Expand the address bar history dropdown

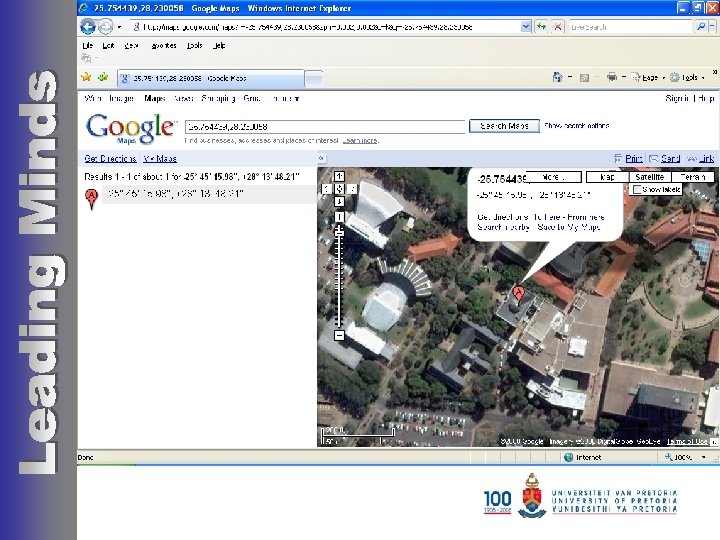[526, 27]
